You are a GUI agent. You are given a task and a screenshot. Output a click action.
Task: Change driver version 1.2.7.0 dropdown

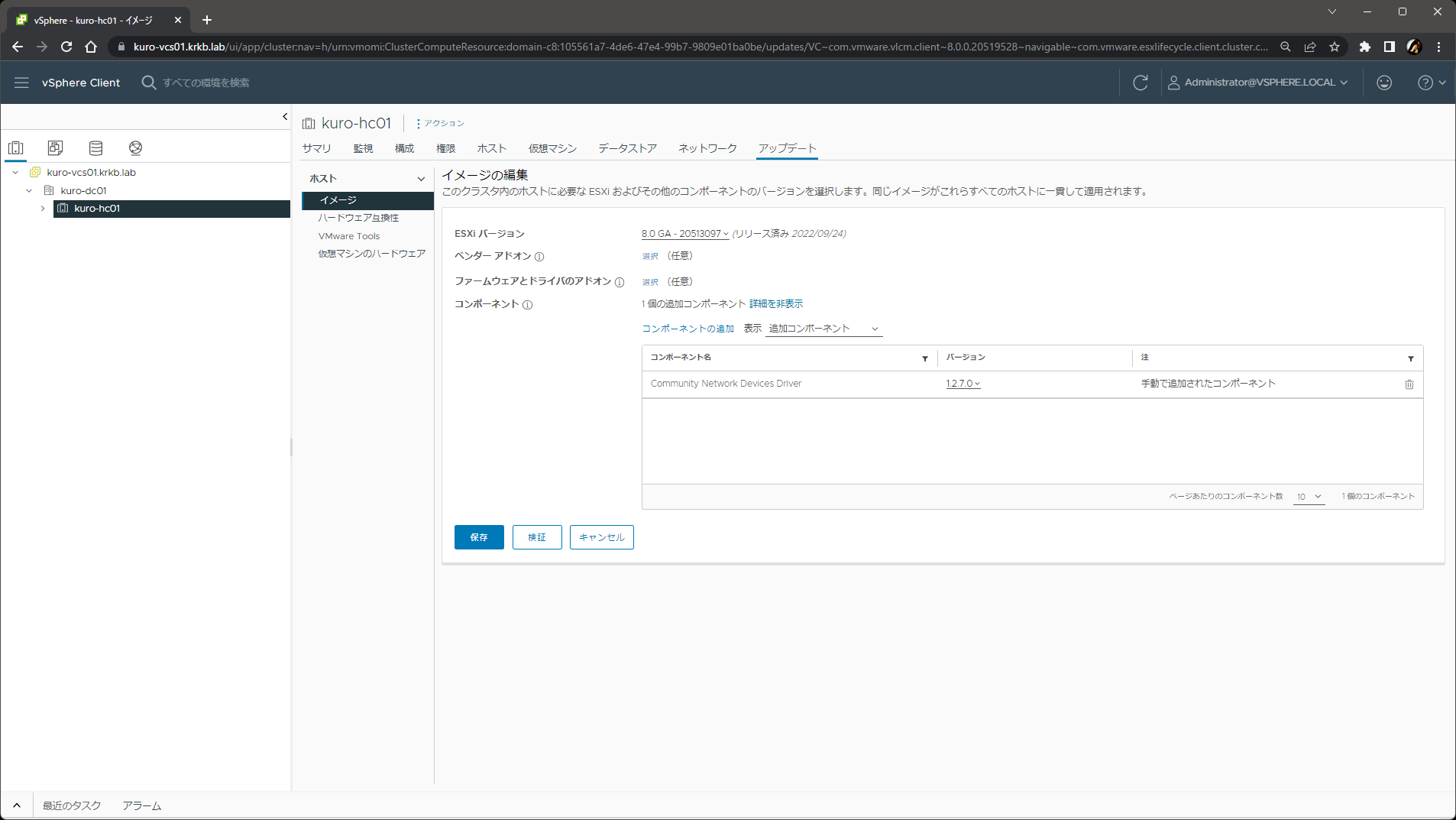[x=963, y=384]
